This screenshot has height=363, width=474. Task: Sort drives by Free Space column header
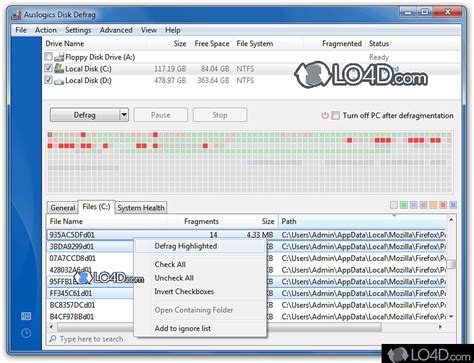tap(212, 44)
